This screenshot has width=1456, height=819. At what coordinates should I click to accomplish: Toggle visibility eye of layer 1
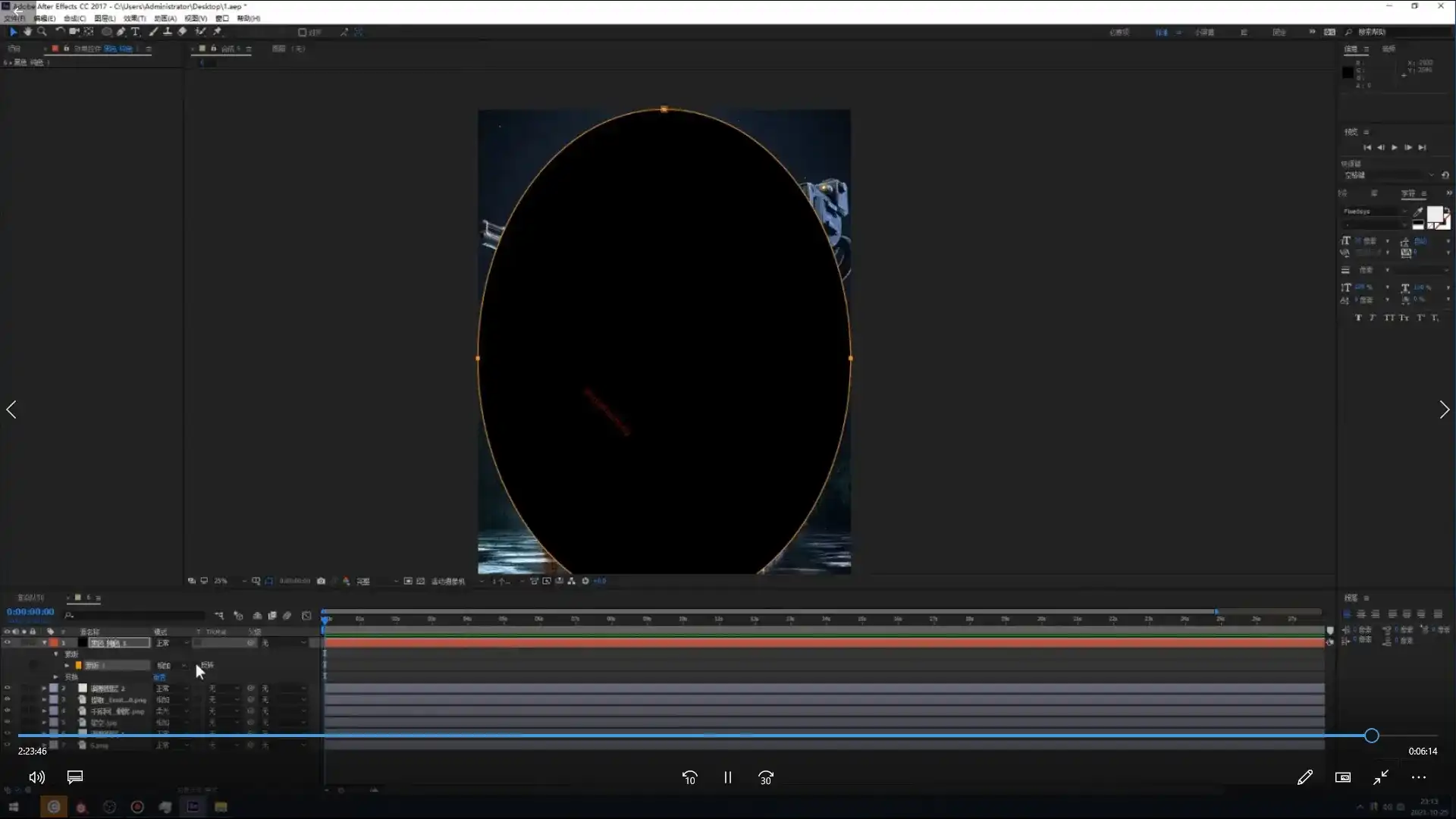[8, 643]
